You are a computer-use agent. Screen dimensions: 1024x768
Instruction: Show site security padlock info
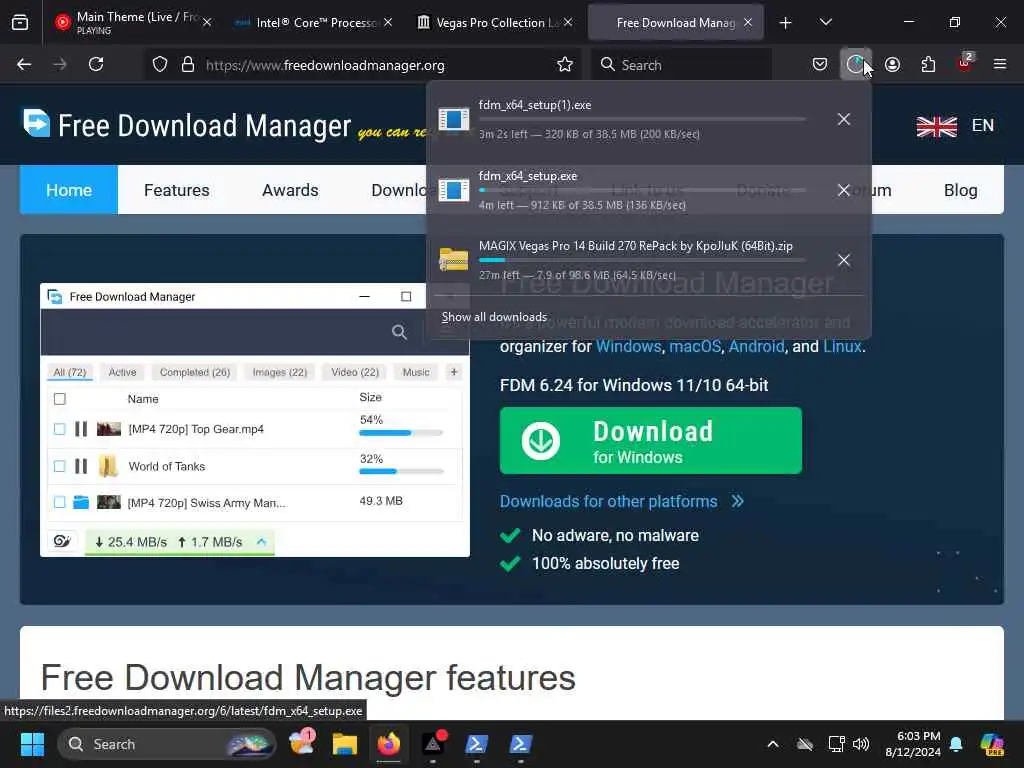[188, 65]
